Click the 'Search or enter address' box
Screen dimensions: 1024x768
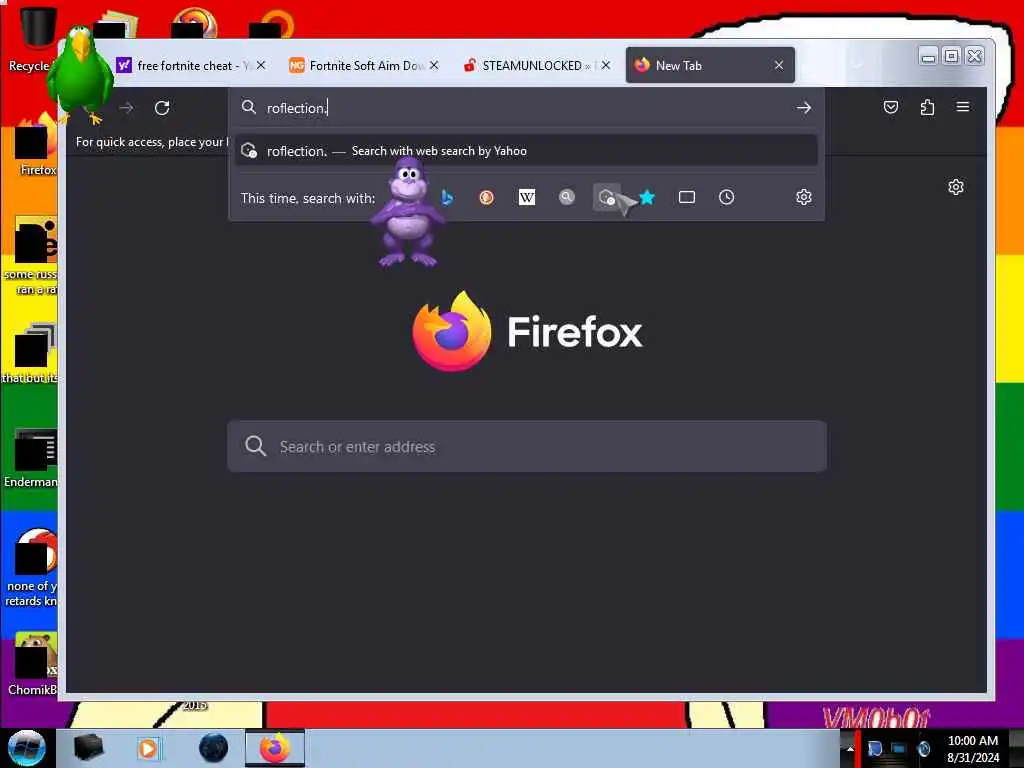[526, 447]
